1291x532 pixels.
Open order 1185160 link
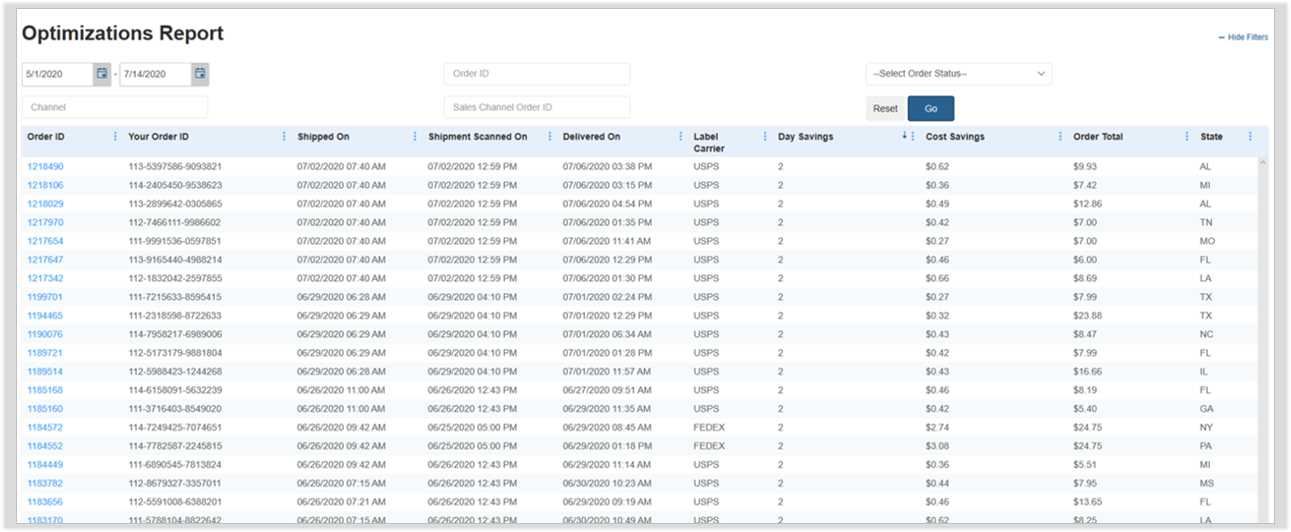coord(45,409)
